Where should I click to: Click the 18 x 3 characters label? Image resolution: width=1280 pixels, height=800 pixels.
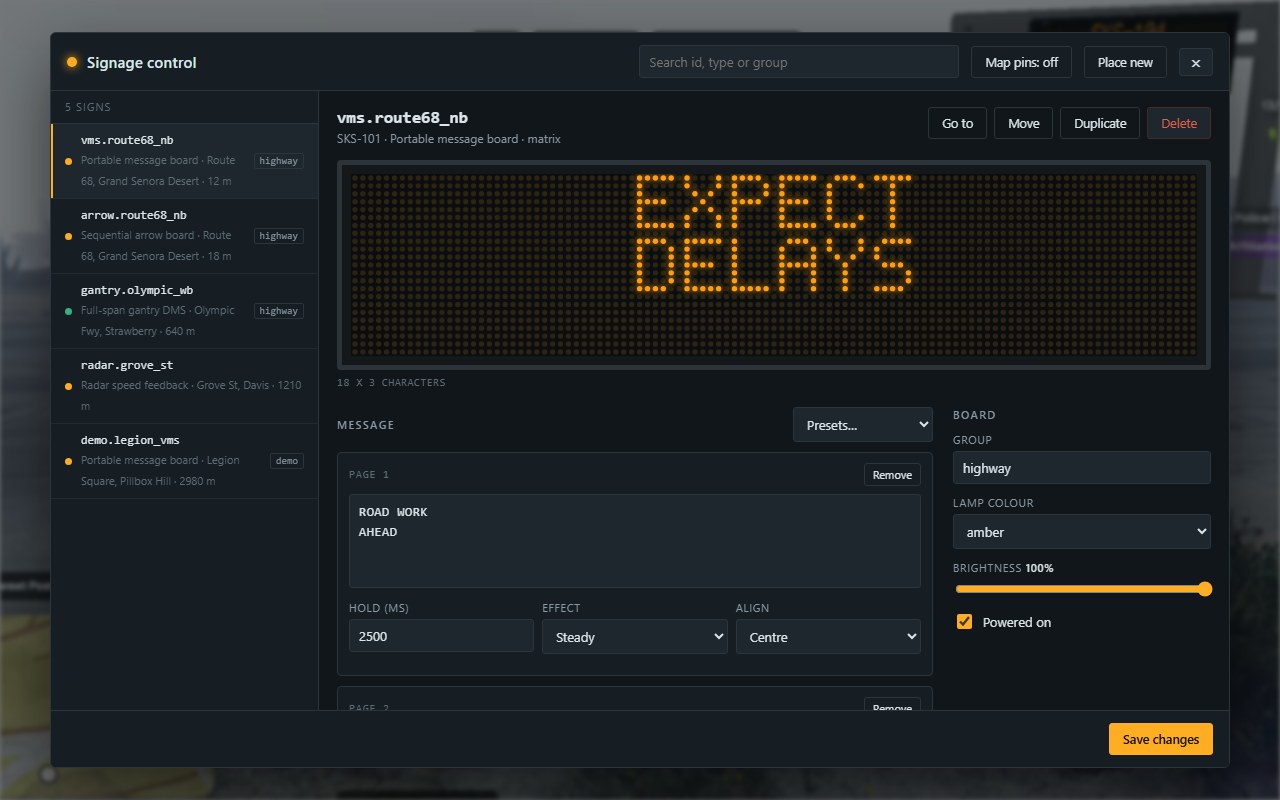pyautogui.click(x=391, y=383)
